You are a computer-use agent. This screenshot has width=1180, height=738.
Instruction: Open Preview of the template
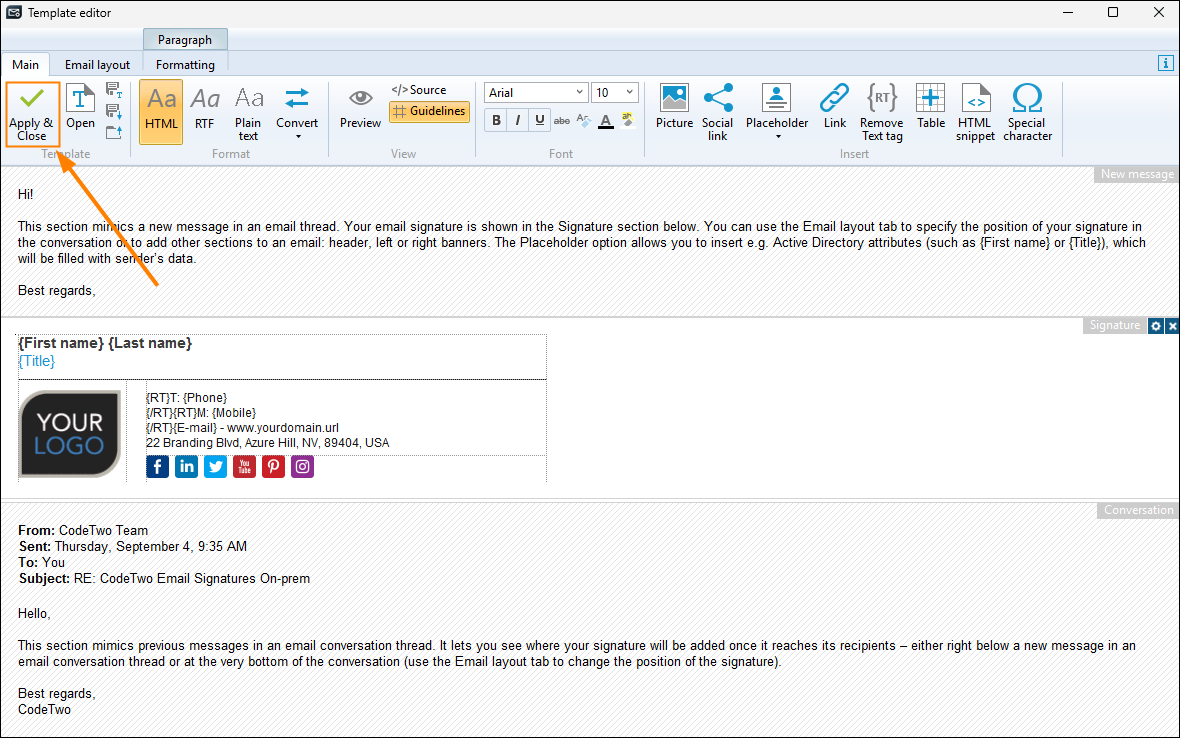[x=360, y=108]
